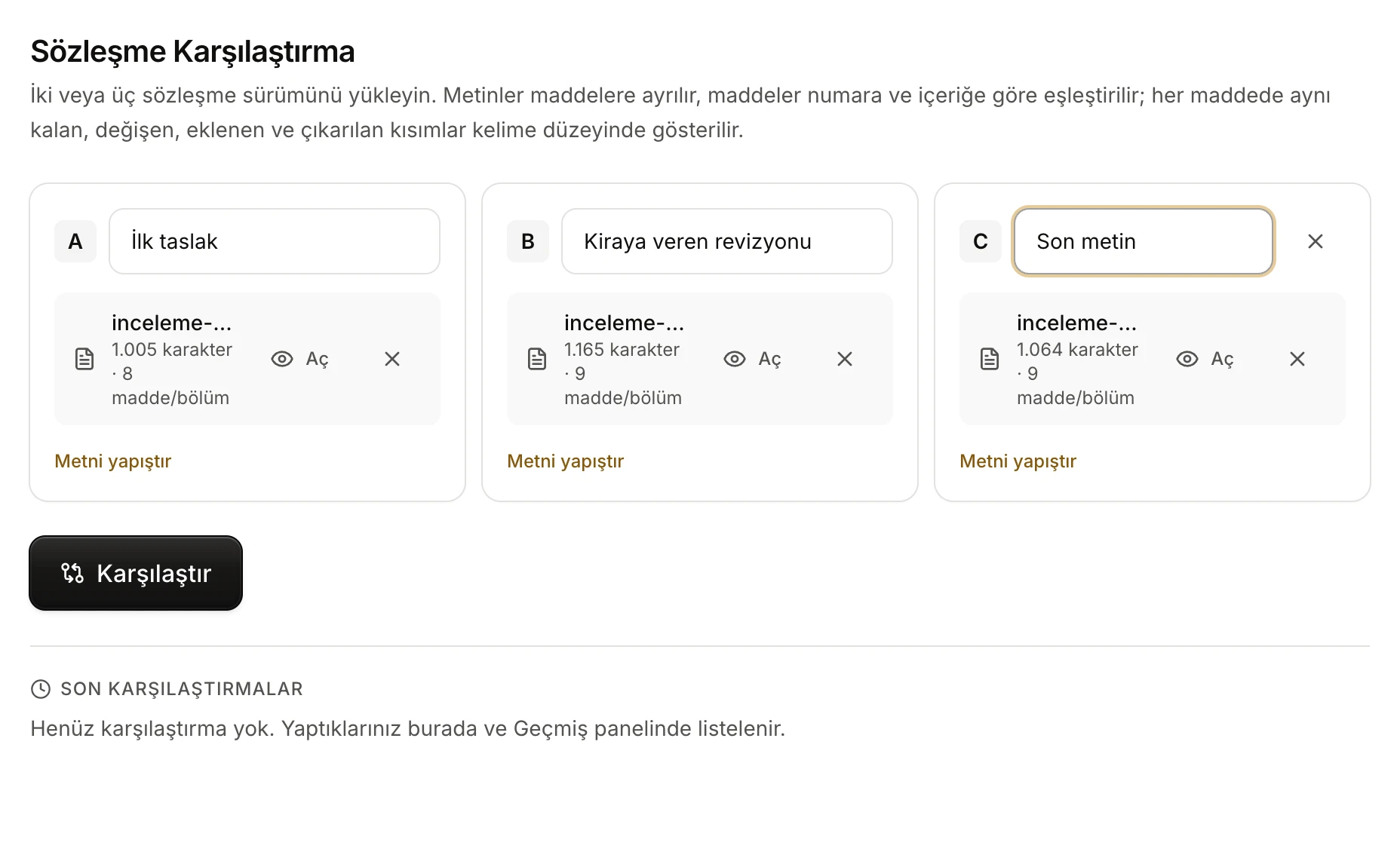Click the document icon in panel C
Image resolution: width=1400 pixels, height=864 pixels.
click(x=990, y=359)
